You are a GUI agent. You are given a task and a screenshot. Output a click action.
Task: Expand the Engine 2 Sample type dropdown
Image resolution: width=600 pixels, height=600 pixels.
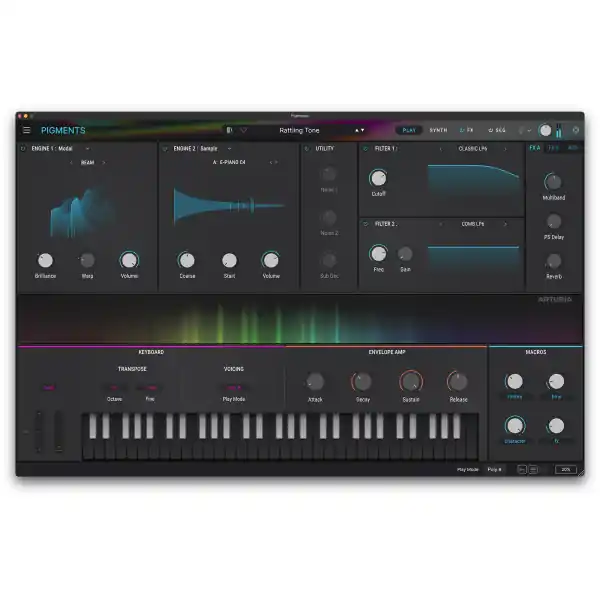click(x=229, y=148)
